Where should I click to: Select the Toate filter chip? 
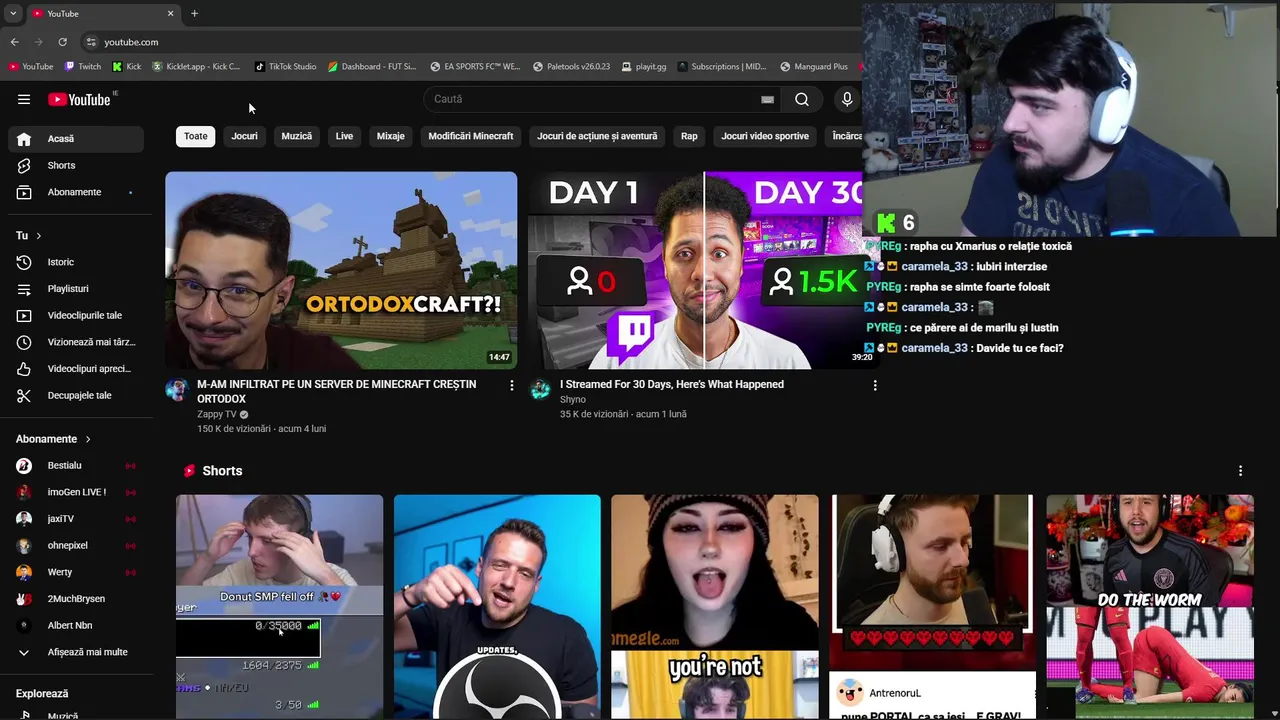click(x=196, y=136)
